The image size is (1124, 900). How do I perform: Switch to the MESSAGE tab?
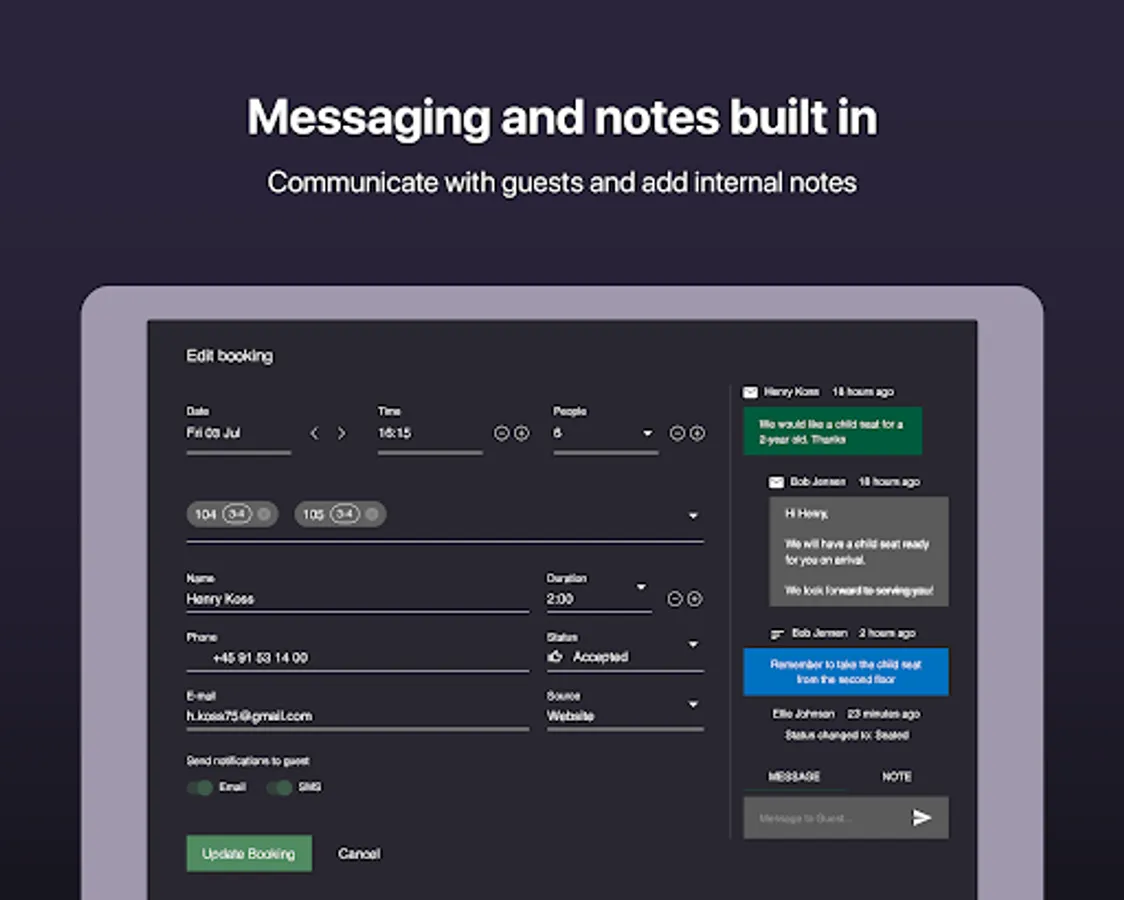click(794, 777)
